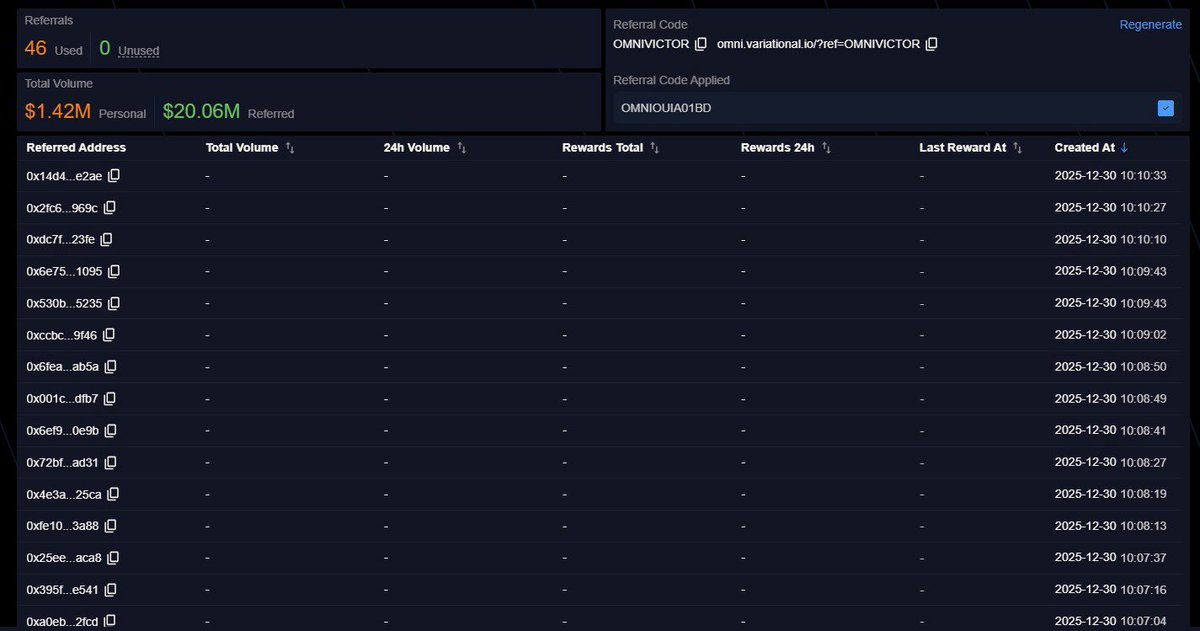This screenshot has width=1200, height=631.
Task: Copy address 0x395f...e541
Action: [111, 589]
